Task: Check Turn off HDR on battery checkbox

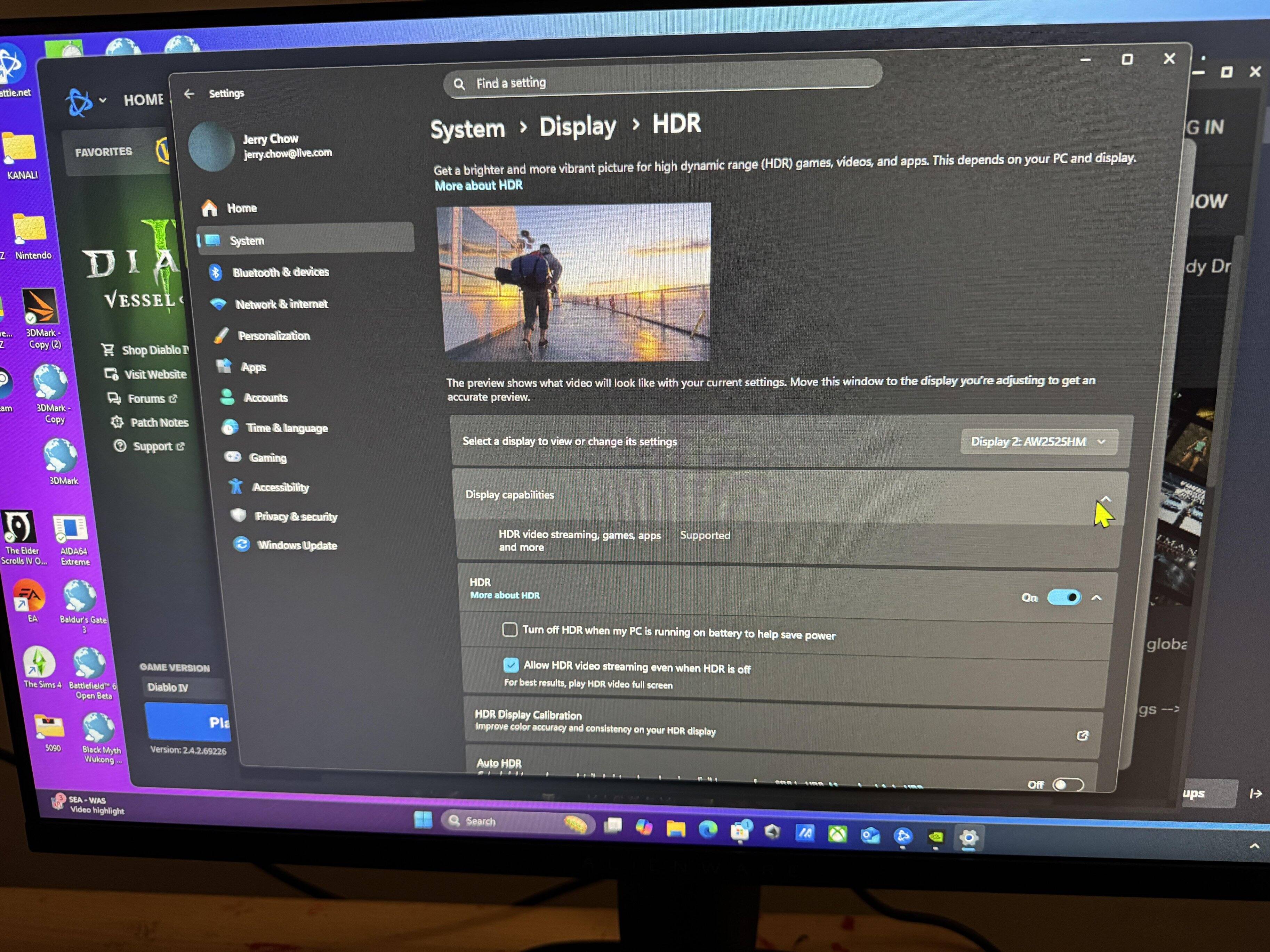Action: (509, 629)
